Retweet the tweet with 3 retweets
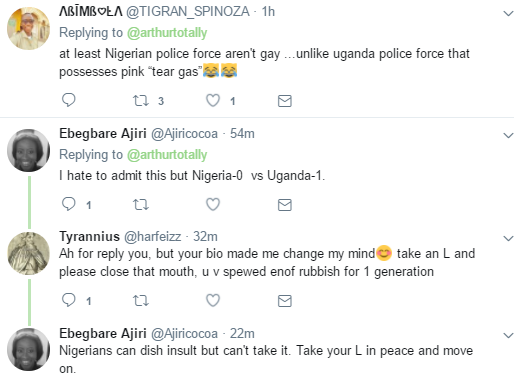This screenshot has height=378, width=514. [x=141, y=101]
